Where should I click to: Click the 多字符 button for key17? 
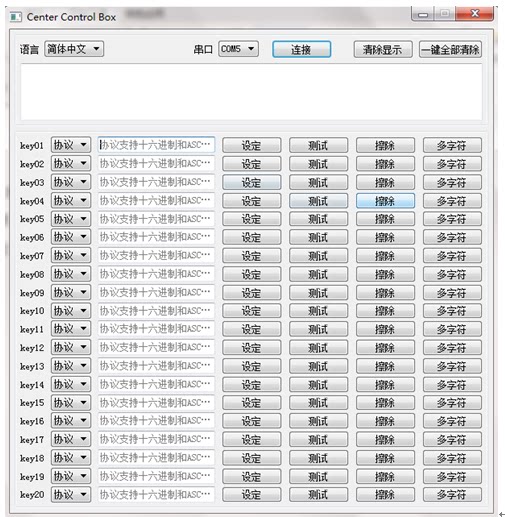(452, 439)
